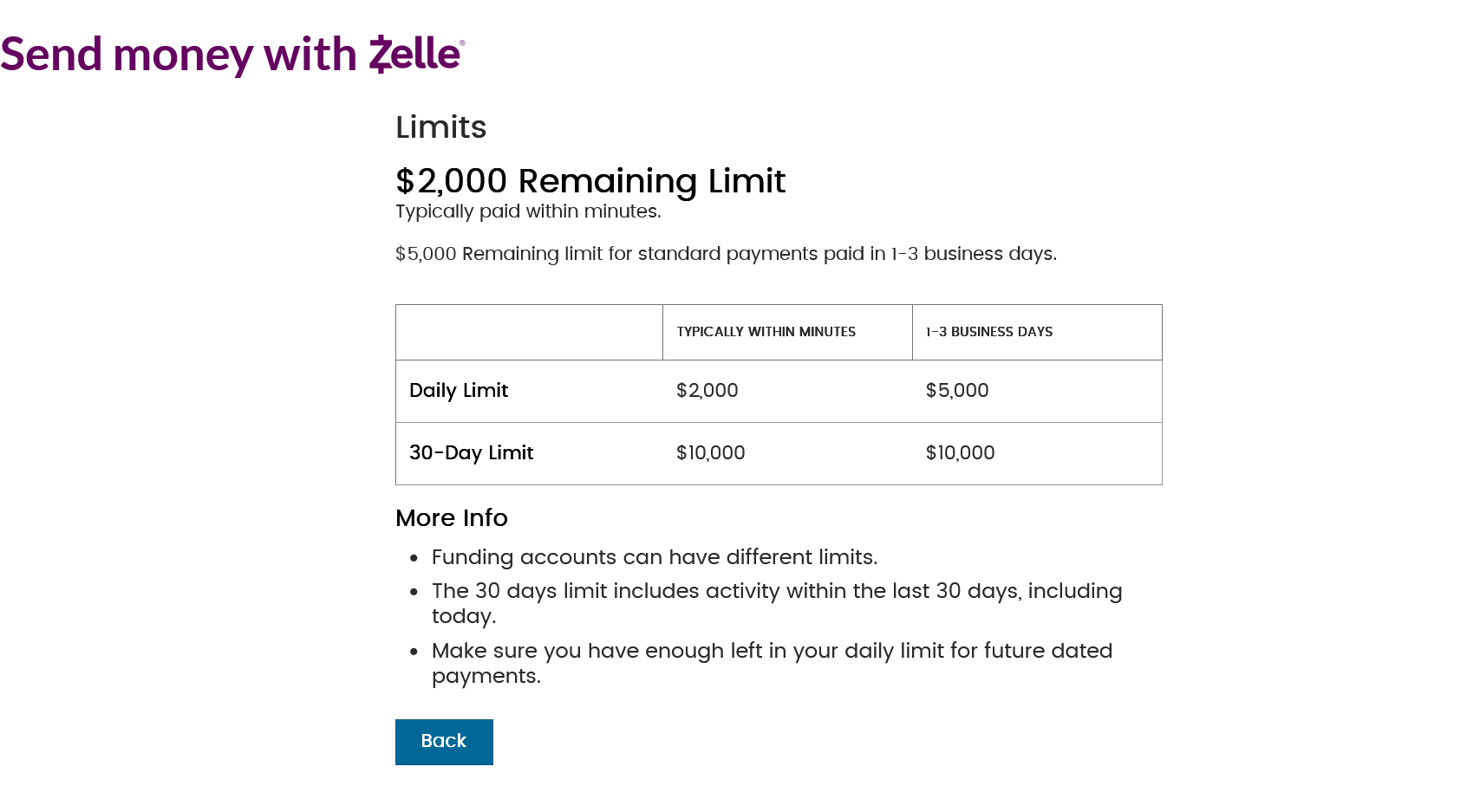This screenshot has width=1467, height=812.
Task: Click the "TYPICALLY WITHIN MINUTES" column header
Action: pyautogui.click(x=766, y=332)
